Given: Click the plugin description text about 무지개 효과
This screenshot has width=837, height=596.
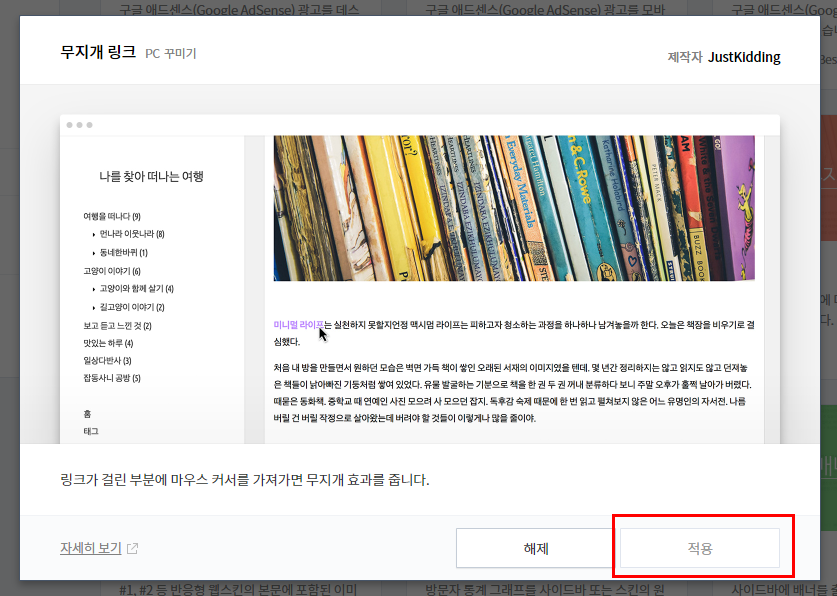Looking at the screenshot, I should coord(244,480).
